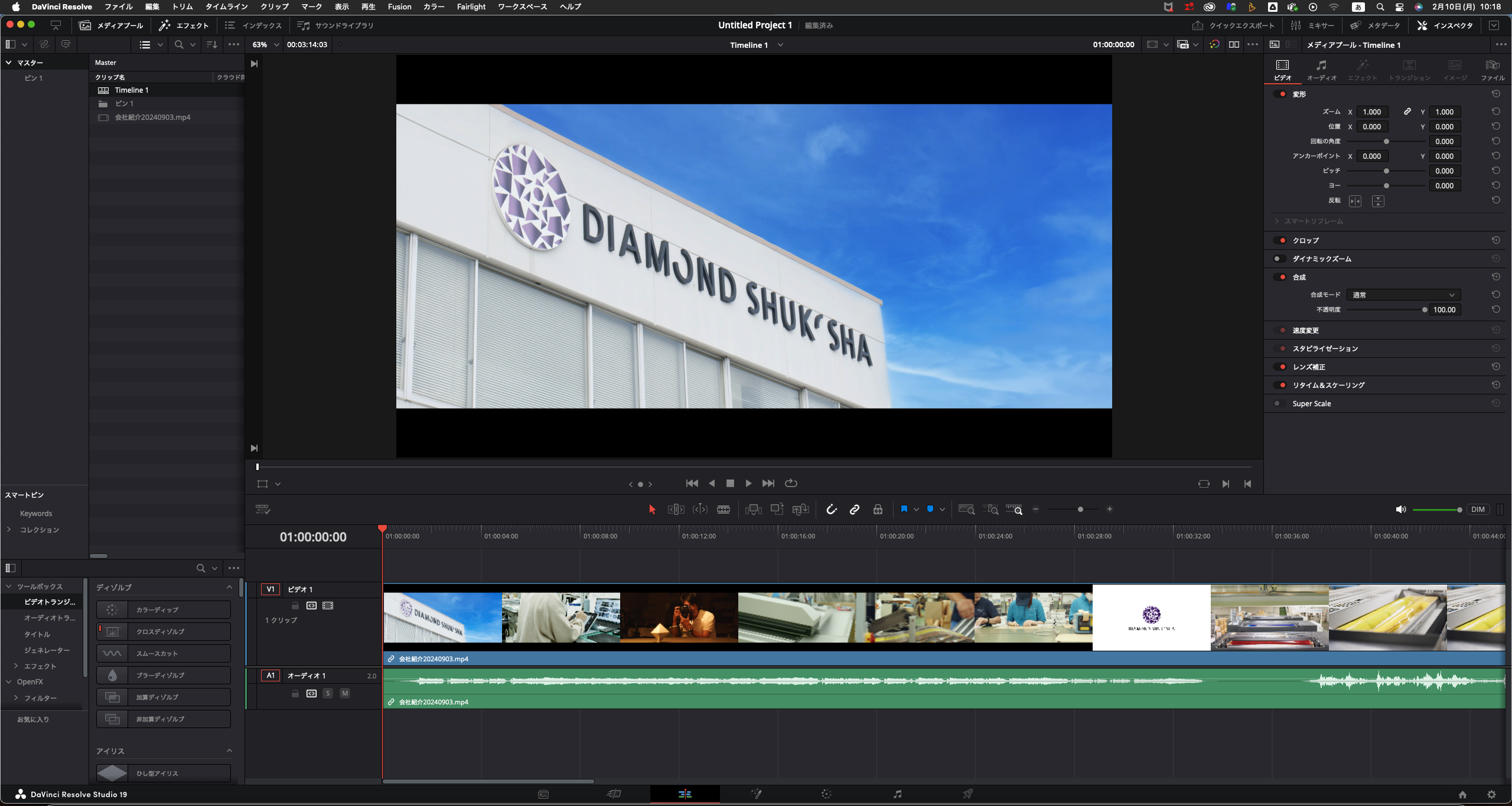
Task: Click the replace clip icon
Action: click(x=801, y=510)
